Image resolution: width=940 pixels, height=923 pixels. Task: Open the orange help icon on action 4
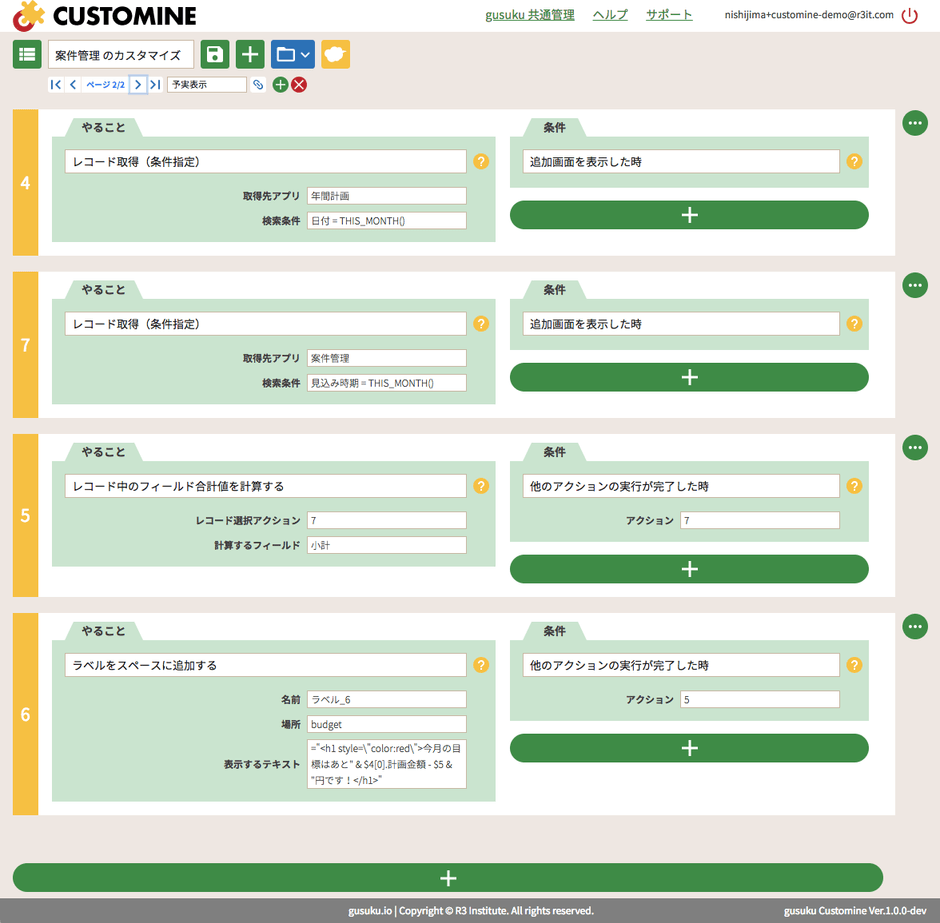click(481, 161)
